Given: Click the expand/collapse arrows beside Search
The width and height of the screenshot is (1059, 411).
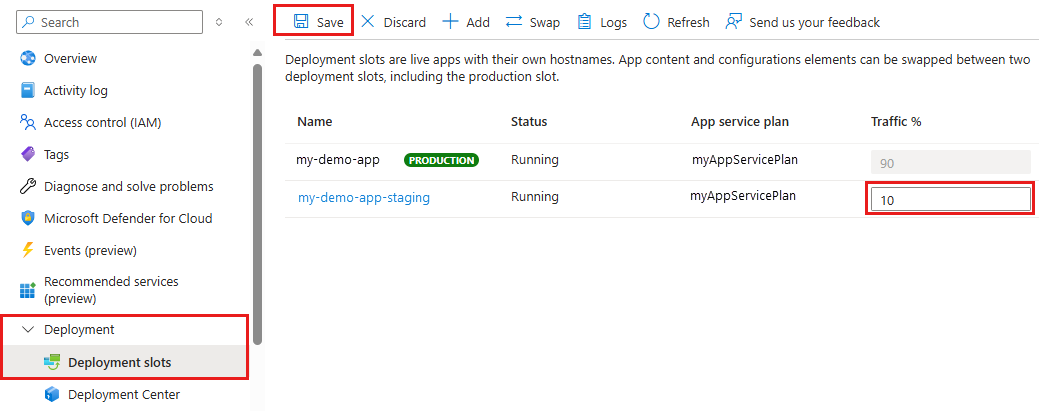Looking at the screenshot, I should click(220, 22).
